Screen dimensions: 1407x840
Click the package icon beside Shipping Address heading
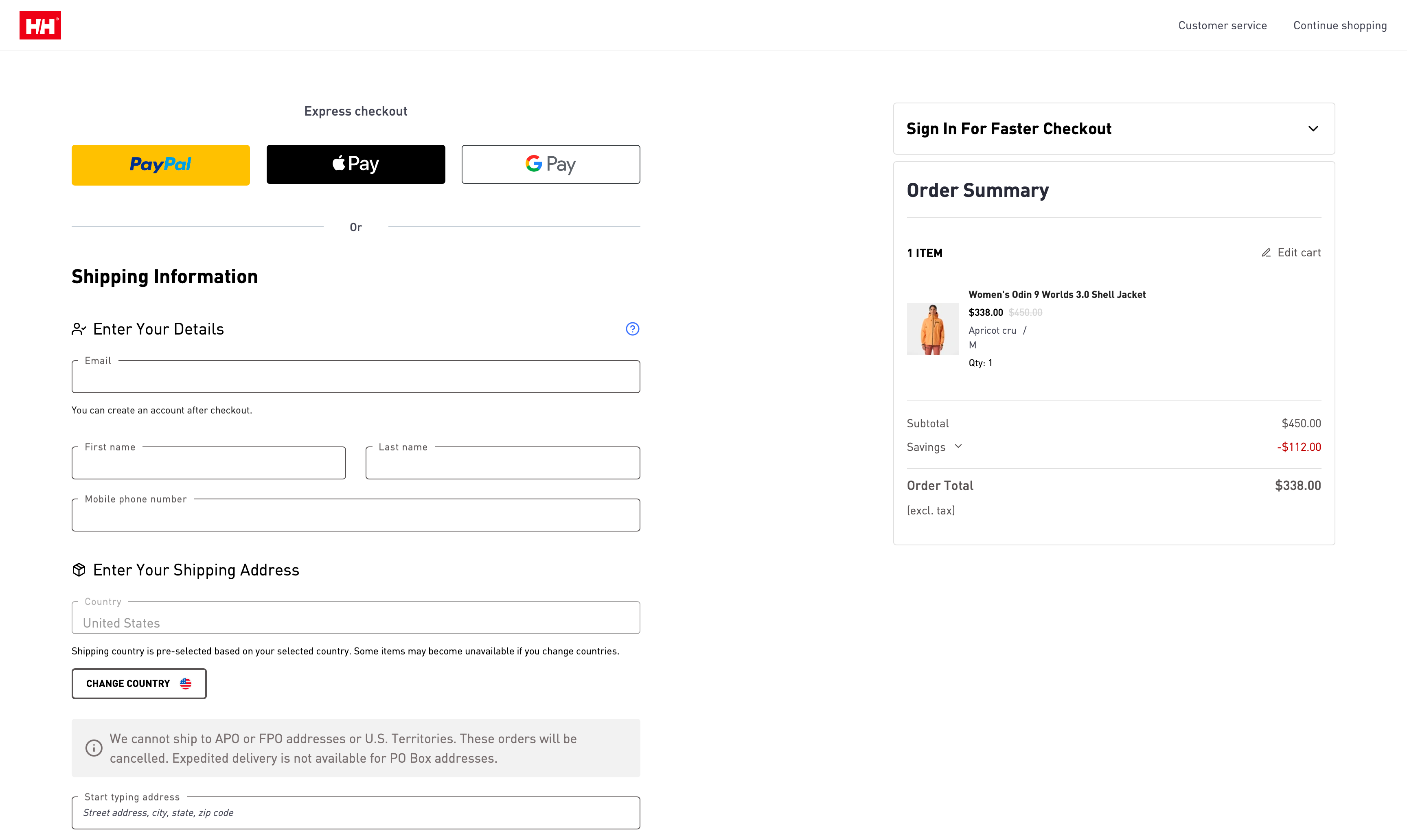point(79,569)
